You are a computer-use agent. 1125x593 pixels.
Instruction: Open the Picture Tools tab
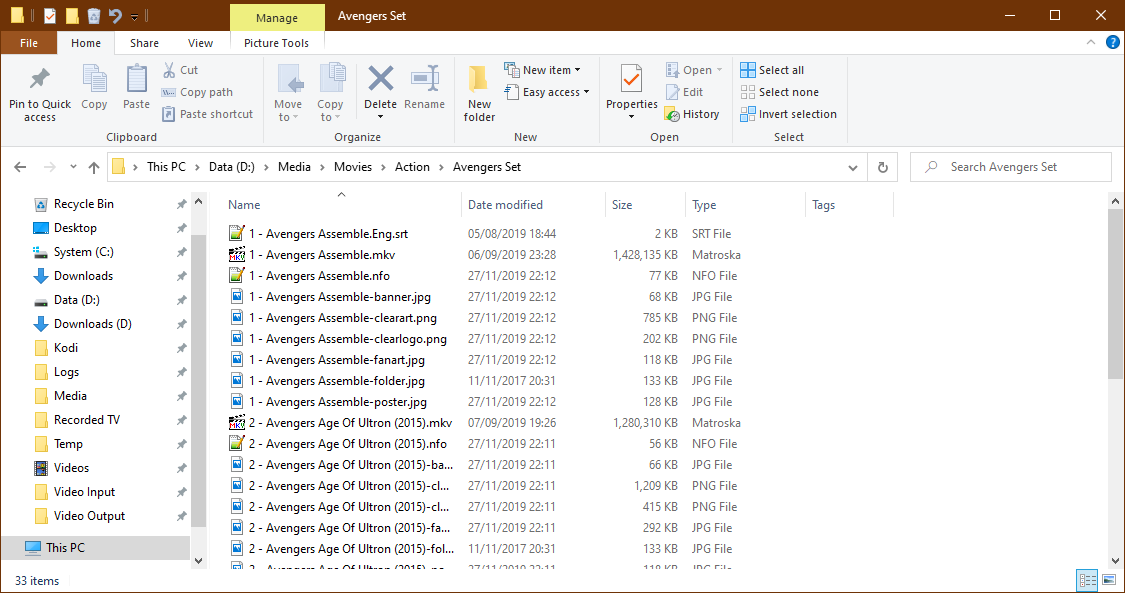[276, 43]
